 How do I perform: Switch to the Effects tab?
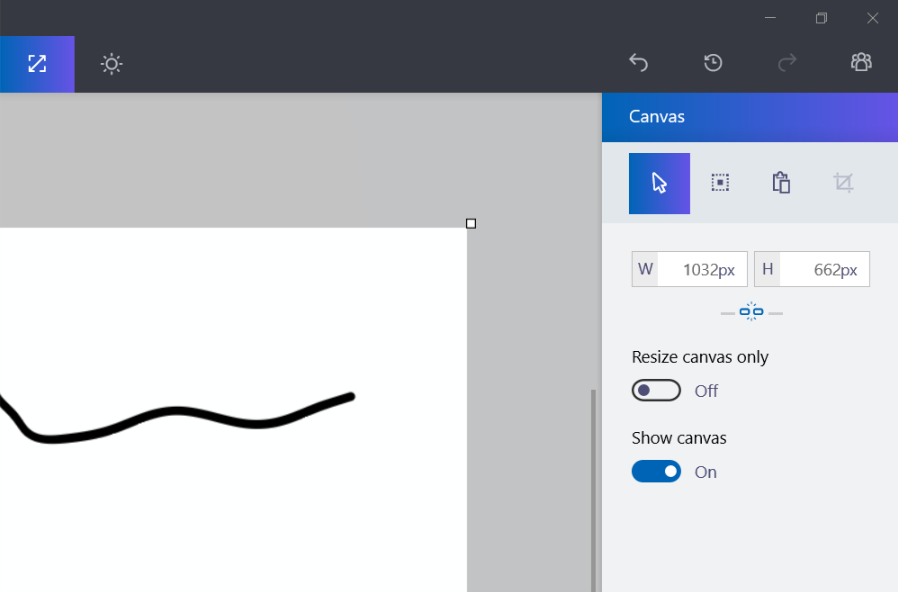pyautogui.click(x=111, y=64)
